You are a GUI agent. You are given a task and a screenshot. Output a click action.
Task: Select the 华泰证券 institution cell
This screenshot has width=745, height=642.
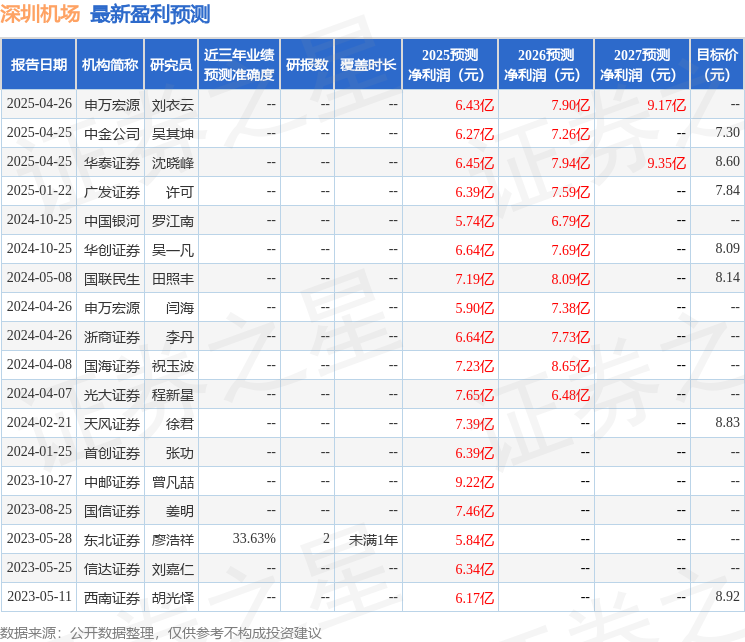click(112, 163)
